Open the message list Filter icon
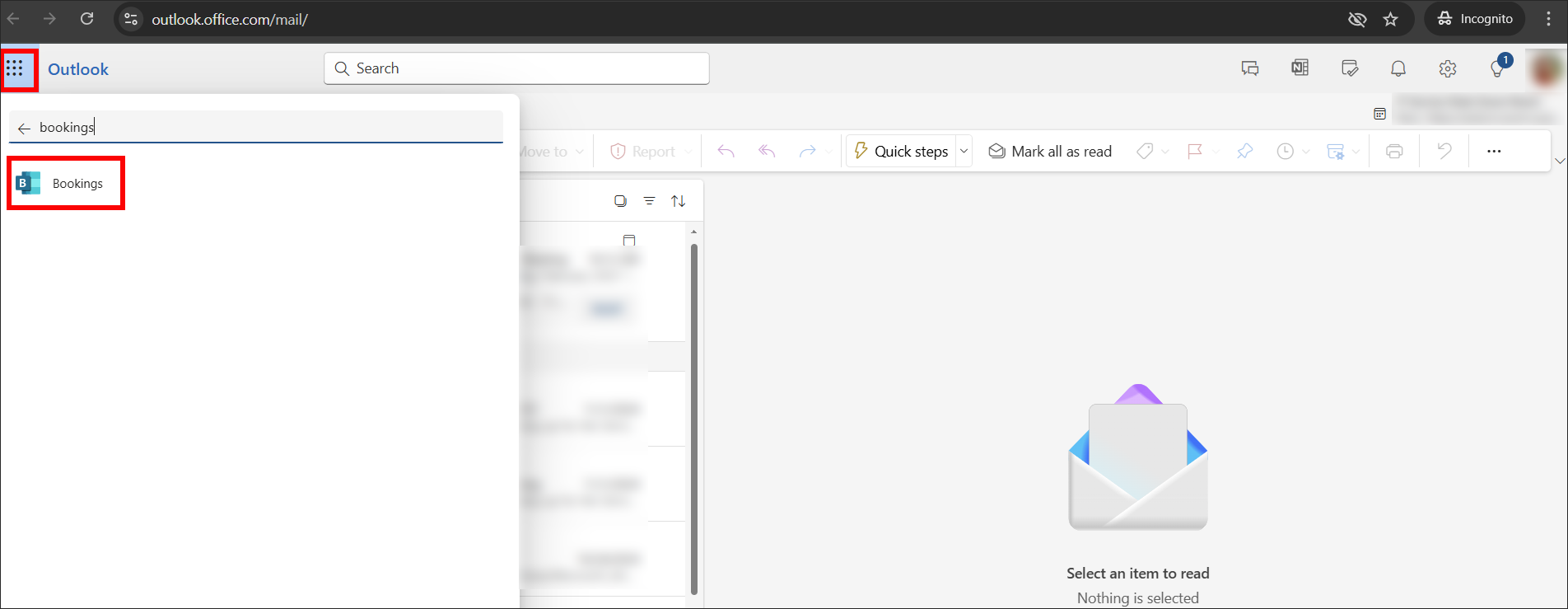This screenshot has width=1568, height=609. (x=650, y=201)
